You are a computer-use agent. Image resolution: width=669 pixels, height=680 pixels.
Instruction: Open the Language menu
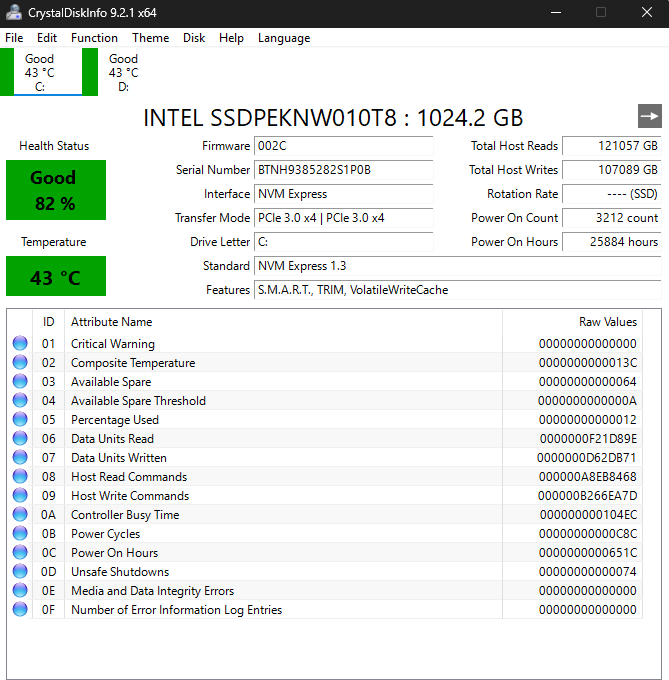point(284,38)
